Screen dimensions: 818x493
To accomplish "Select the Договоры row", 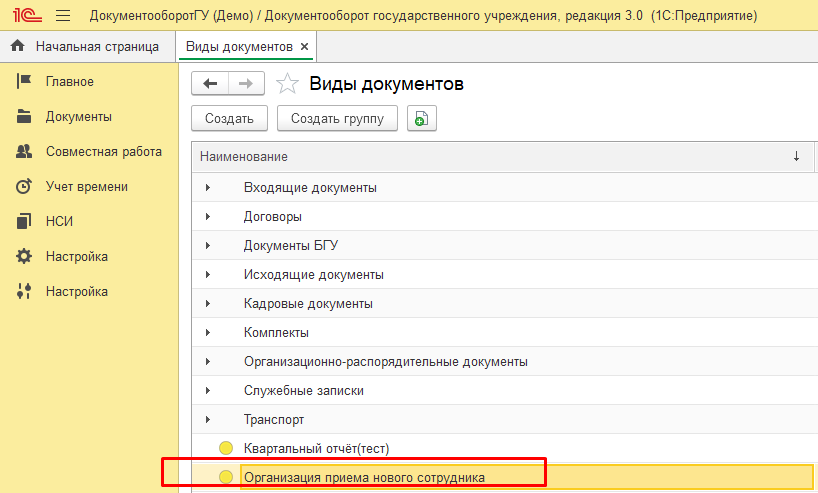I will tap(504, 217).
